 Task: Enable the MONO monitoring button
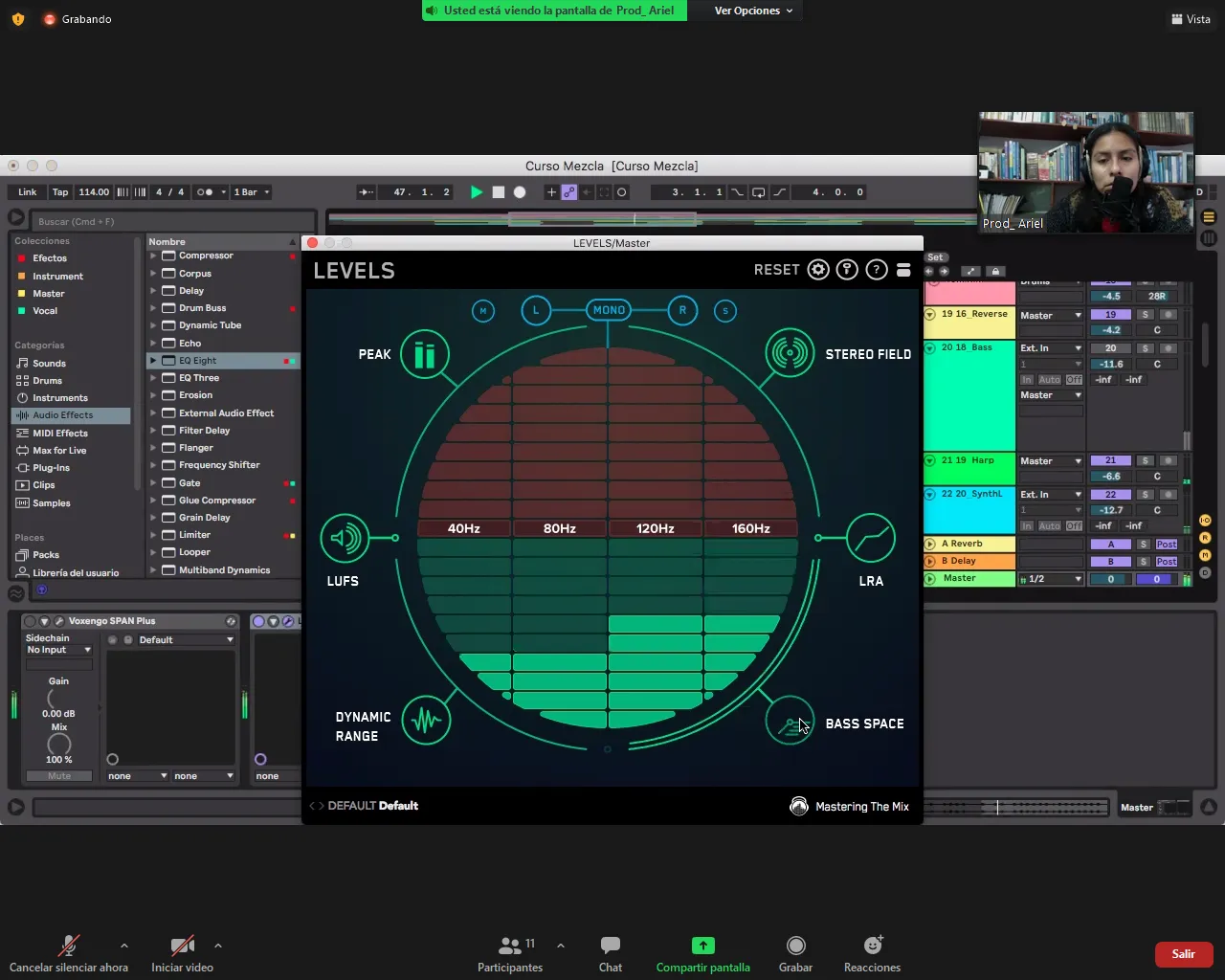pyautogui.click(x=609, y=310)
